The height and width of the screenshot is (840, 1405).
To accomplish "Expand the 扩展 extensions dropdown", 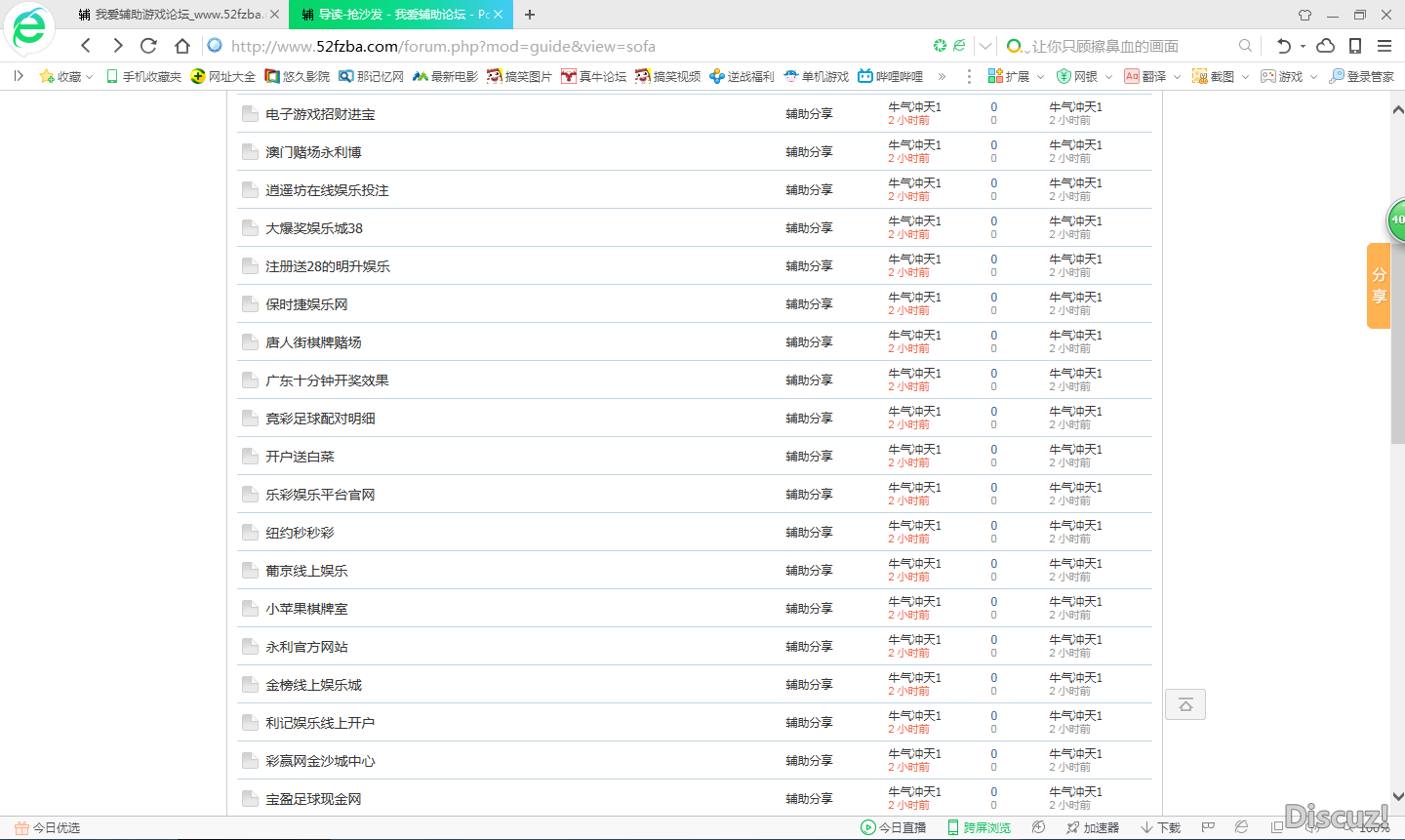I will 1040,76.
